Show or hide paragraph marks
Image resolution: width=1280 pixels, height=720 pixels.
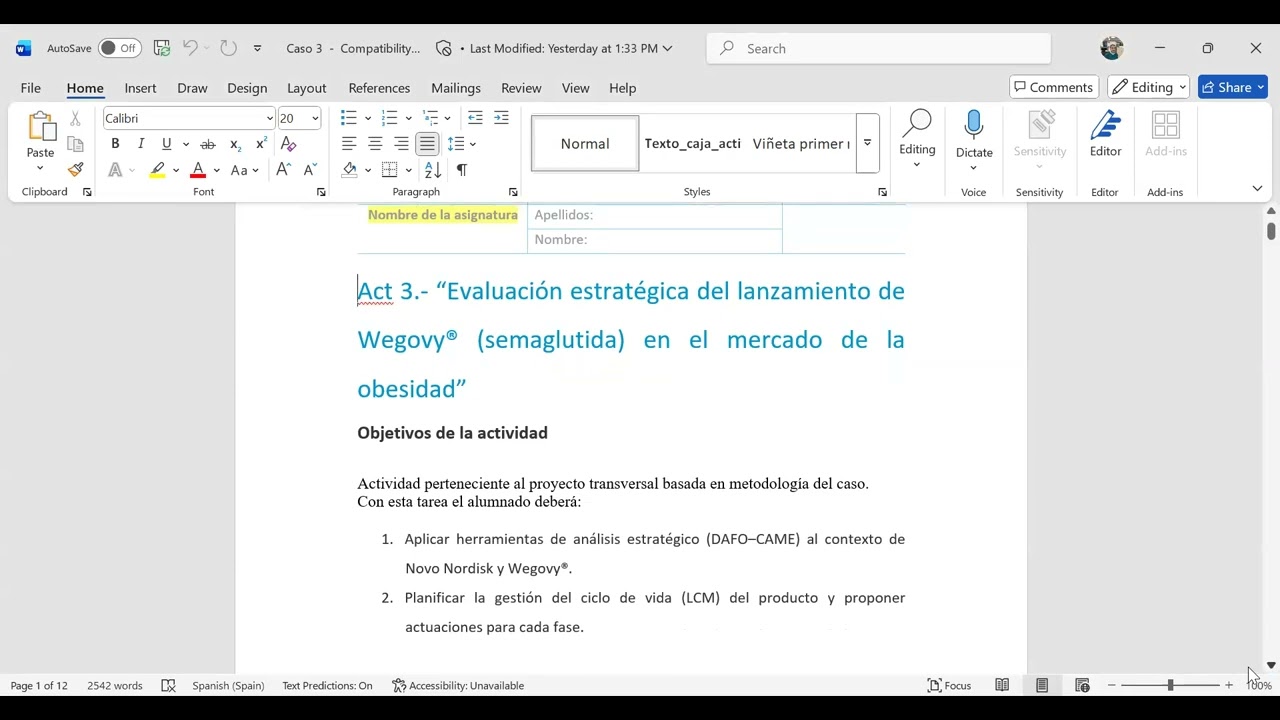pyautogui.click(x=461, y=170)
